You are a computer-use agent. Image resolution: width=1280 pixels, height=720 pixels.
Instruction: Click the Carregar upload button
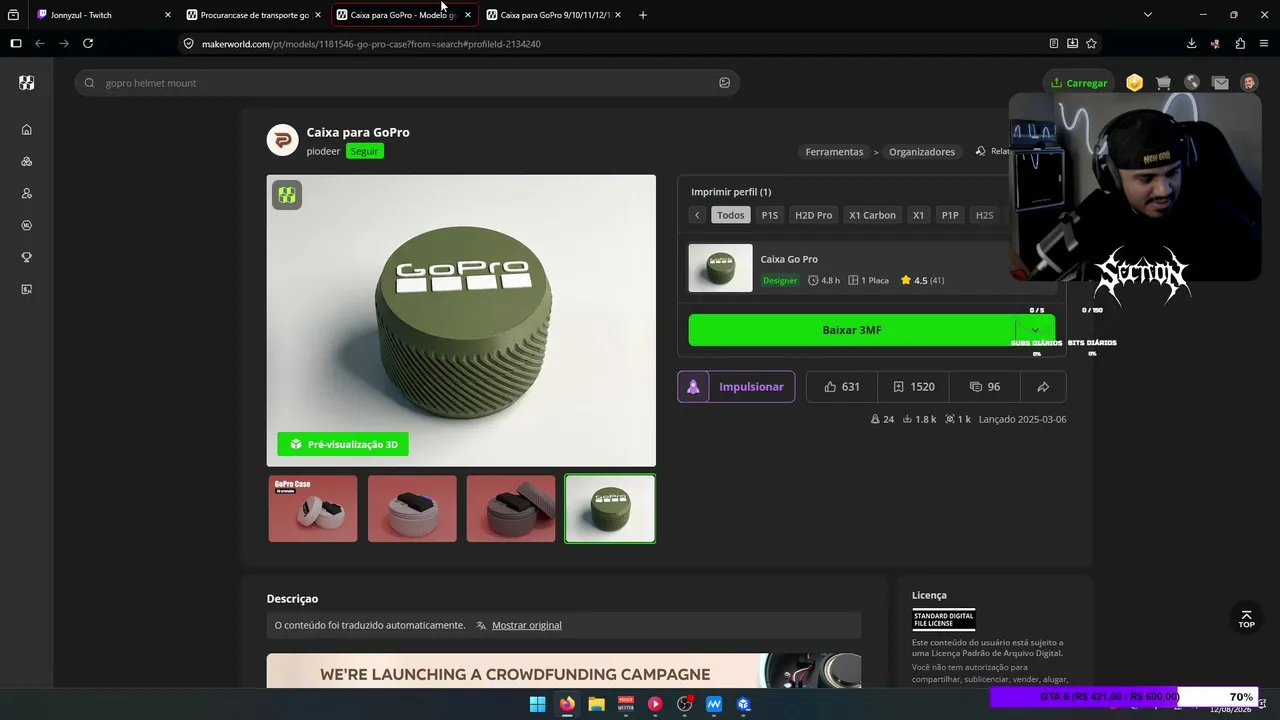[x=1079, y=83]
